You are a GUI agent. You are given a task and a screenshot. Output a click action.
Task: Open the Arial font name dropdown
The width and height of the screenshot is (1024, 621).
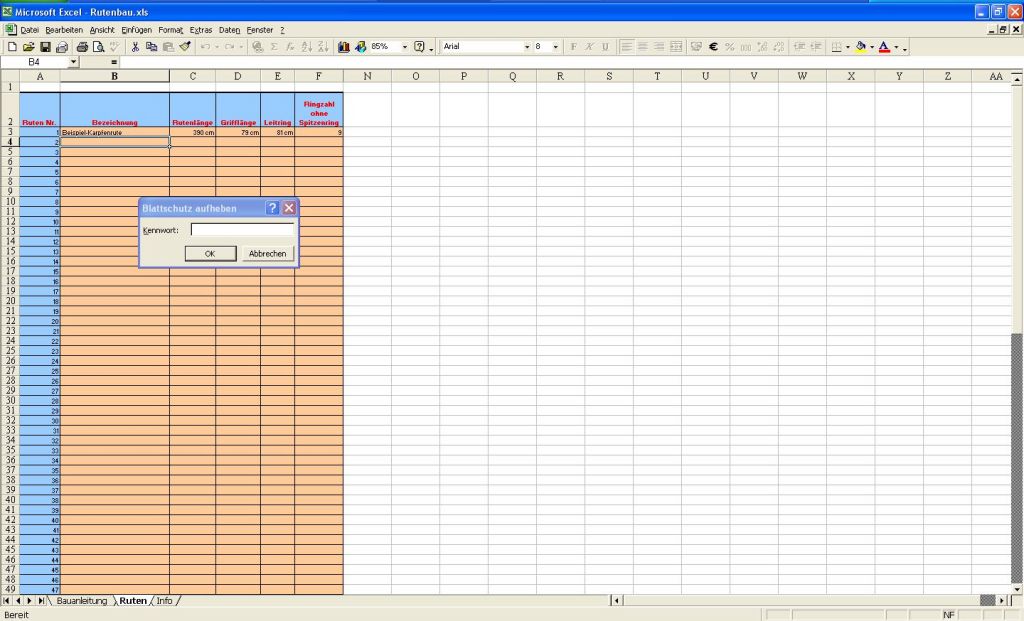coord(527,47)
